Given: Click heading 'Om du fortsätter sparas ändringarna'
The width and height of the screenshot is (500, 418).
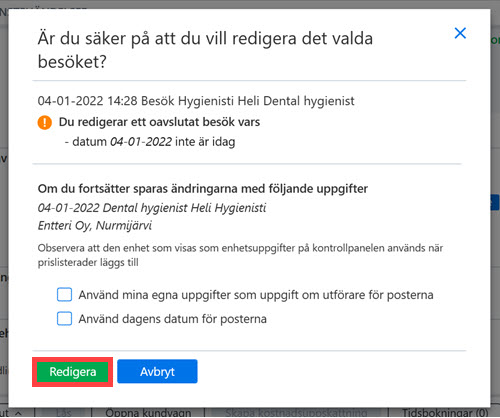Looking at the screenshot, I should pos(203,189).
